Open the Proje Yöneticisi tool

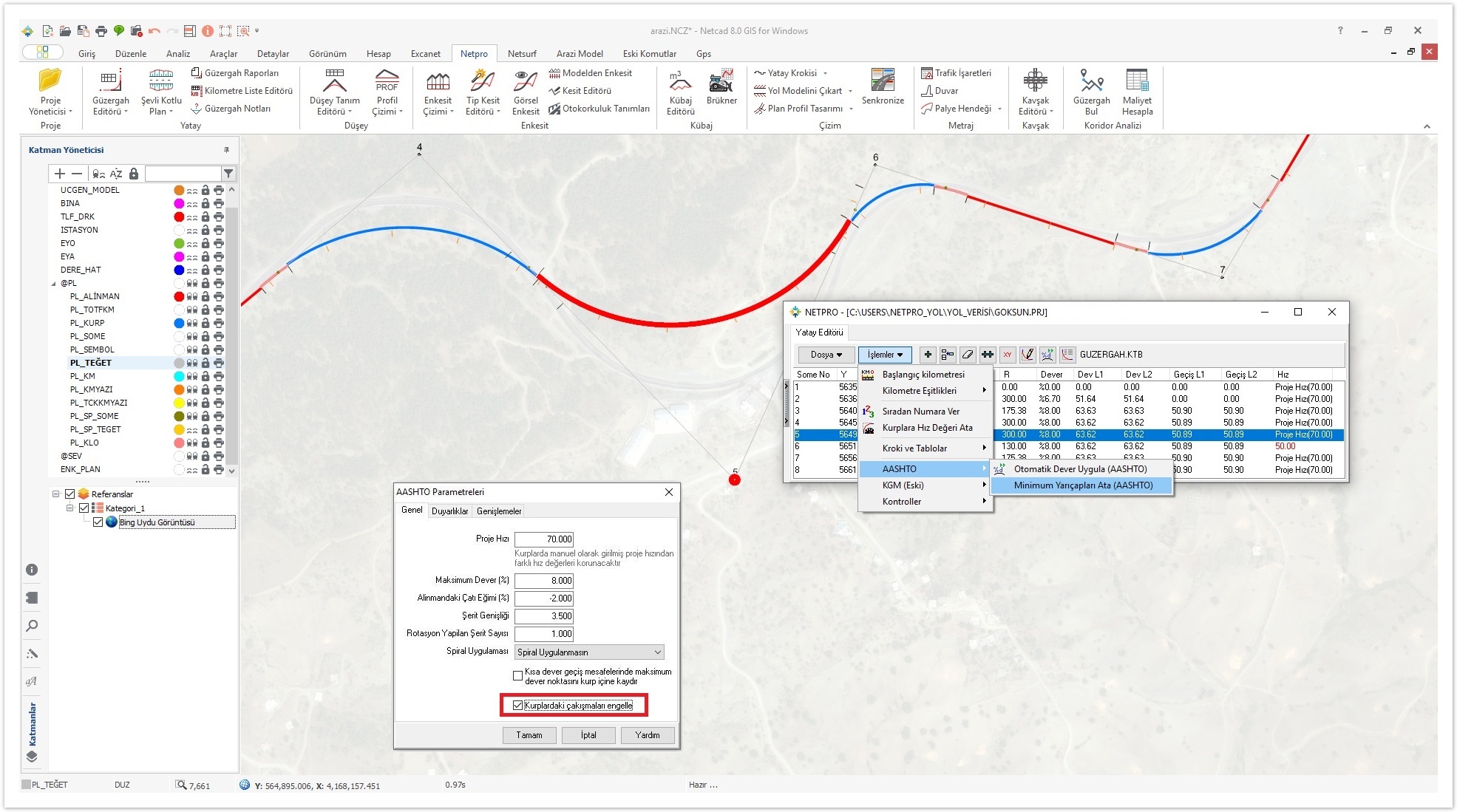point(50,92)
